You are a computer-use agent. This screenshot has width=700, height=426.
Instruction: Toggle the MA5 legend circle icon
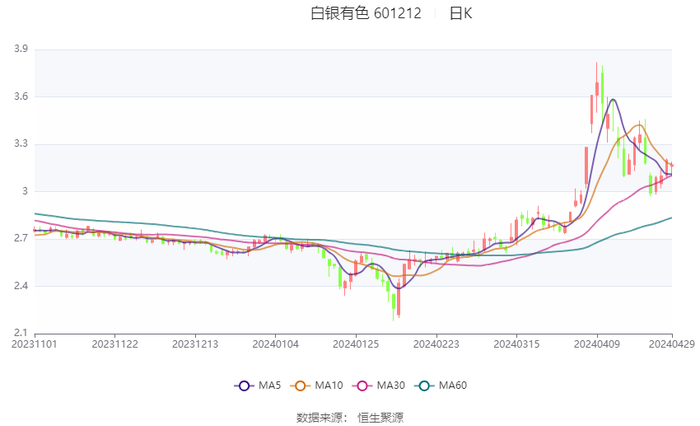pyautogui.click(x=244, y=386)
